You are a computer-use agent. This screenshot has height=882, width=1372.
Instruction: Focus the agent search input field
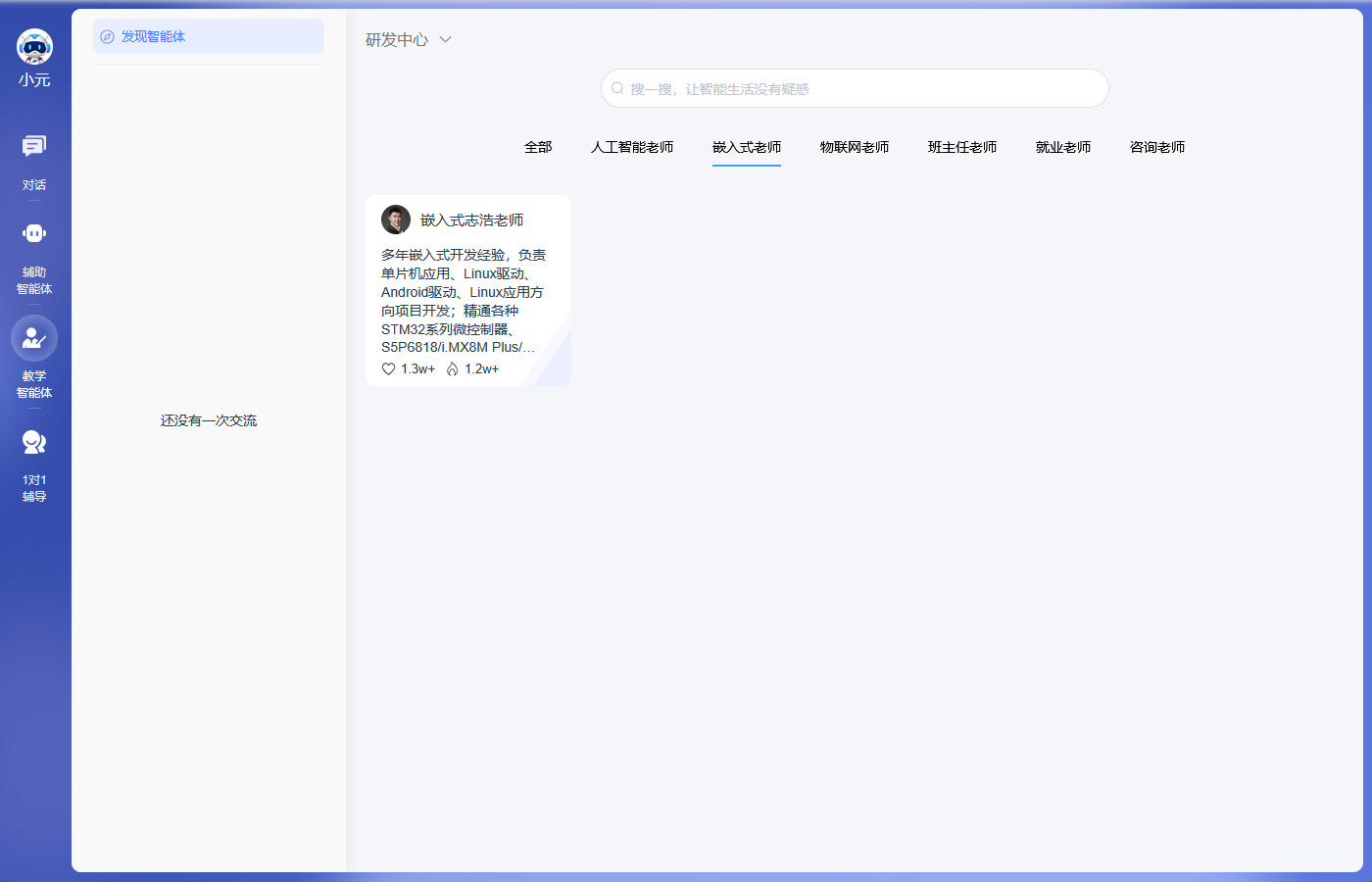pyautogui.click(x=862, y=88)
